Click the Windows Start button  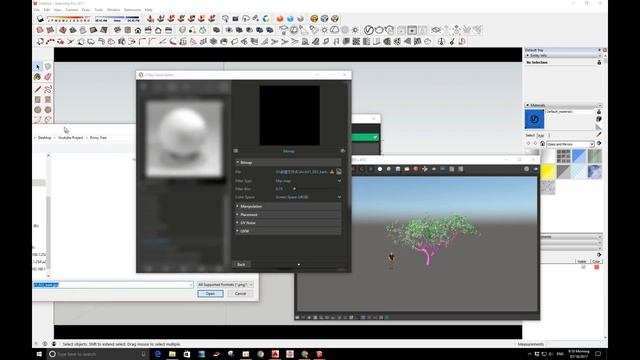click(x=39, y=354)
